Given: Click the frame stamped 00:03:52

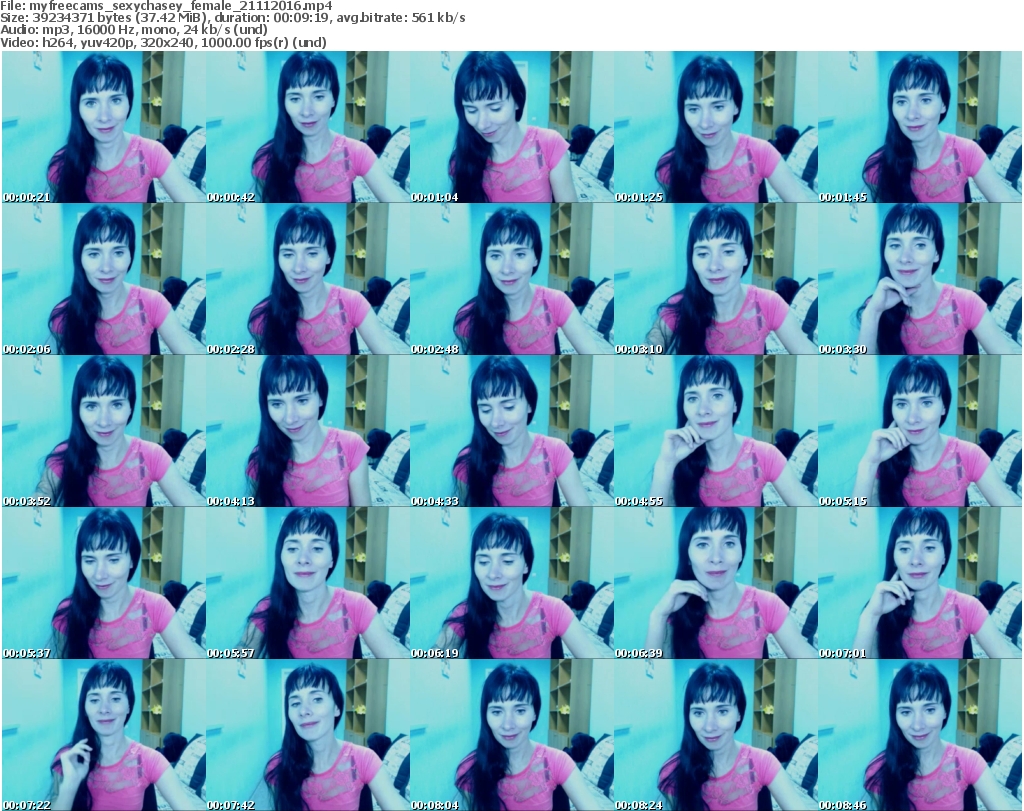Looking at the screenshot, I should pyautogui.click(x=104, y=431).
